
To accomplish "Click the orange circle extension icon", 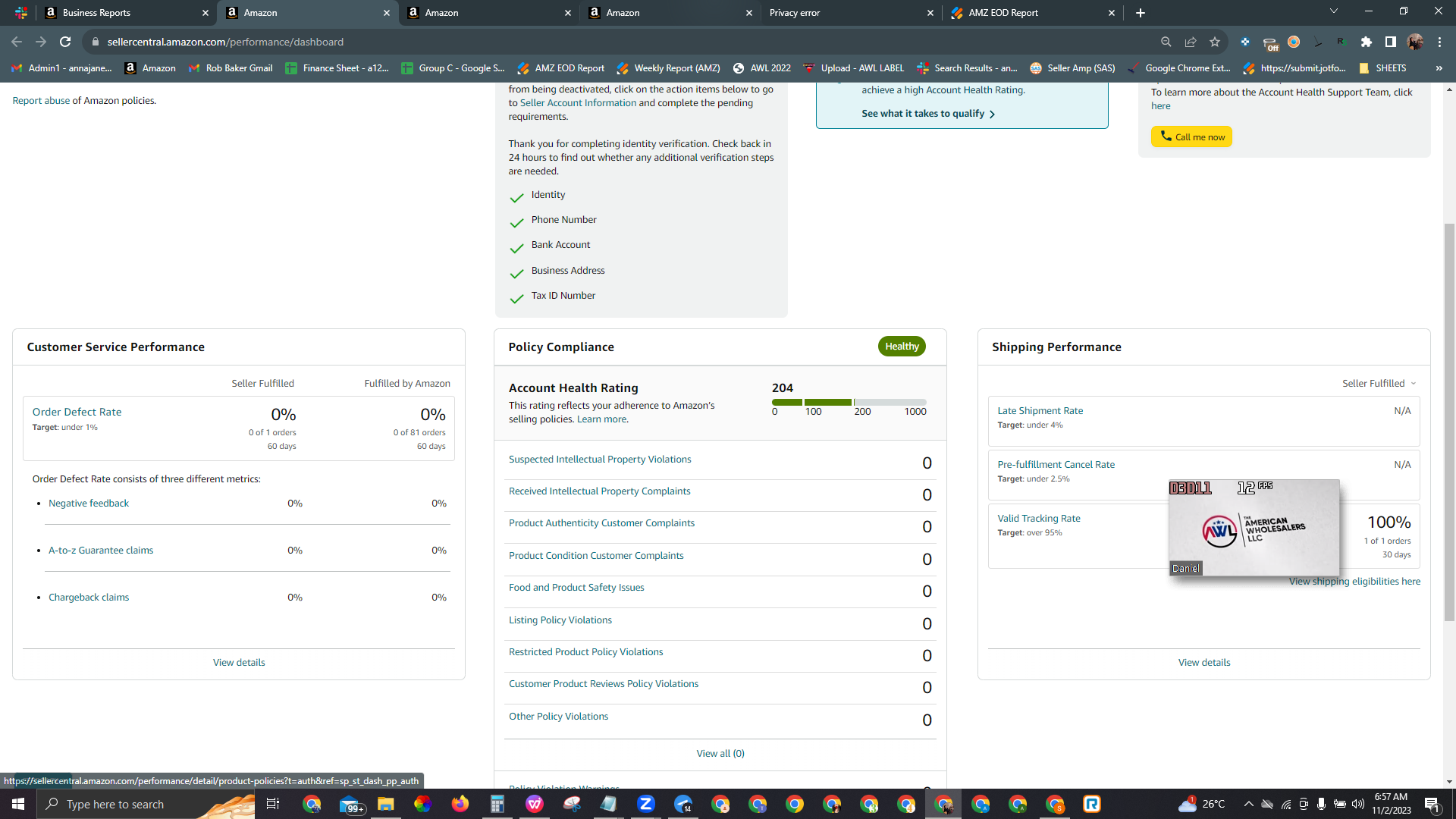I will tap(1294, 42).
